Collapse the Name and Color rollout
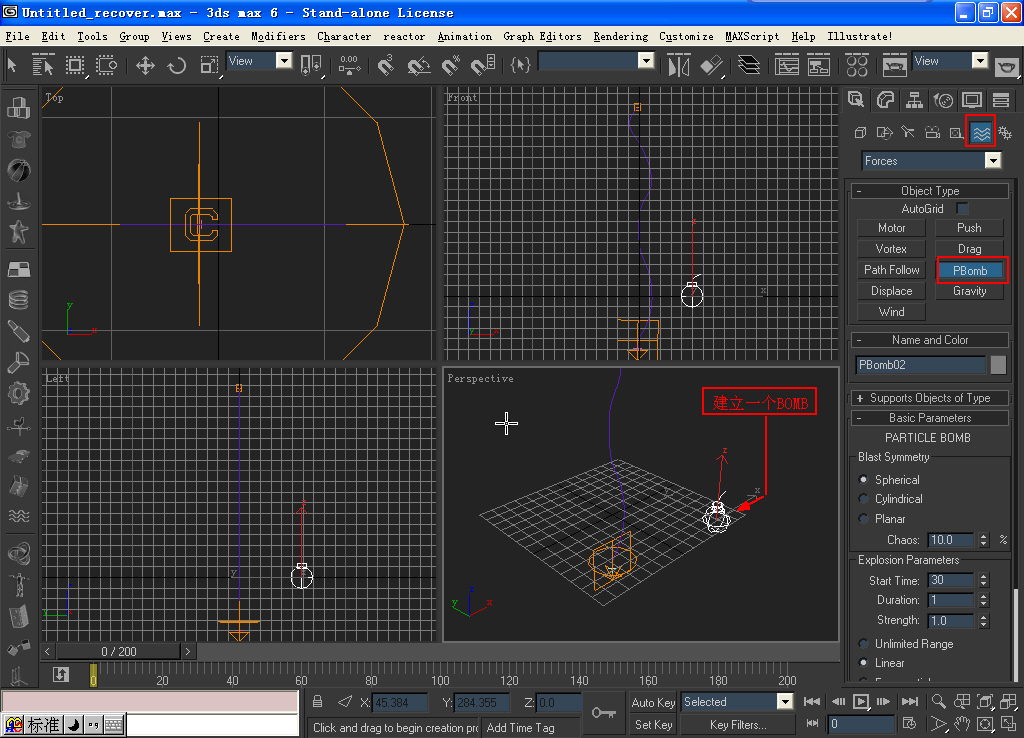The width and height of the screenshot is (1024, 738). [930, 340]
